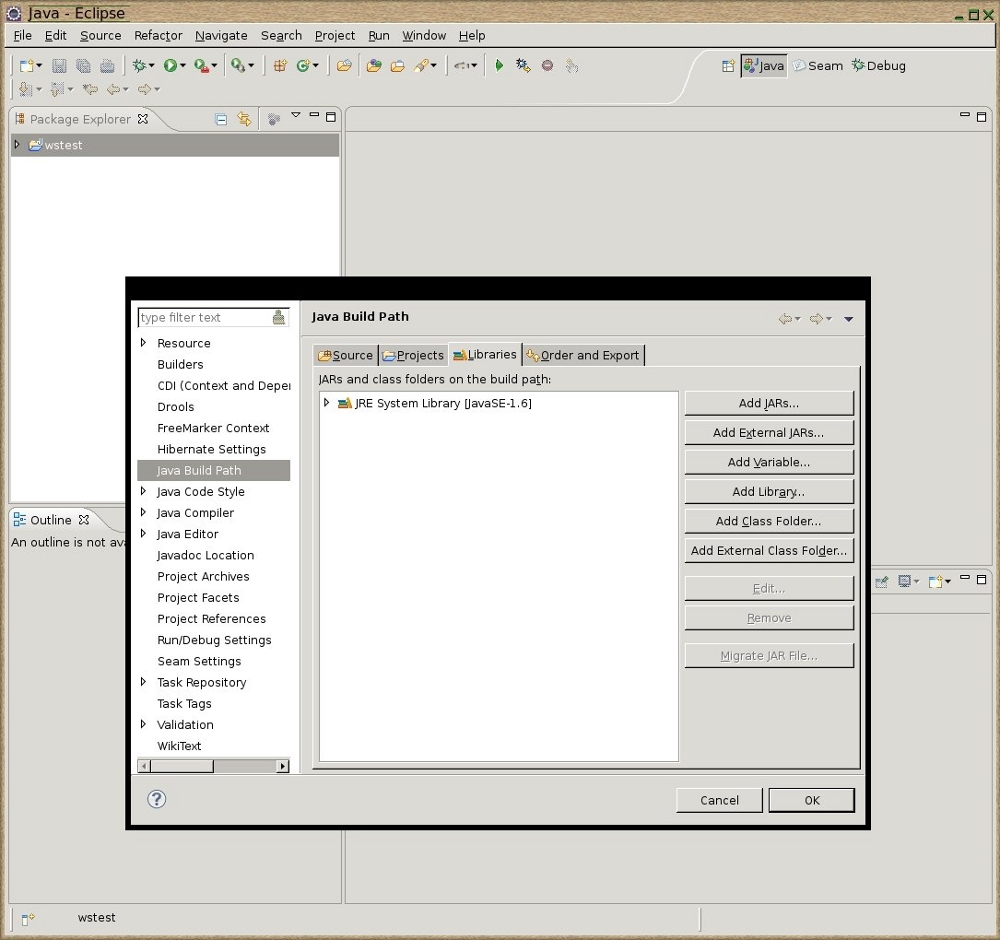
Task: Switch to the Order and Export tab
Action: click(x=583, y=355)
